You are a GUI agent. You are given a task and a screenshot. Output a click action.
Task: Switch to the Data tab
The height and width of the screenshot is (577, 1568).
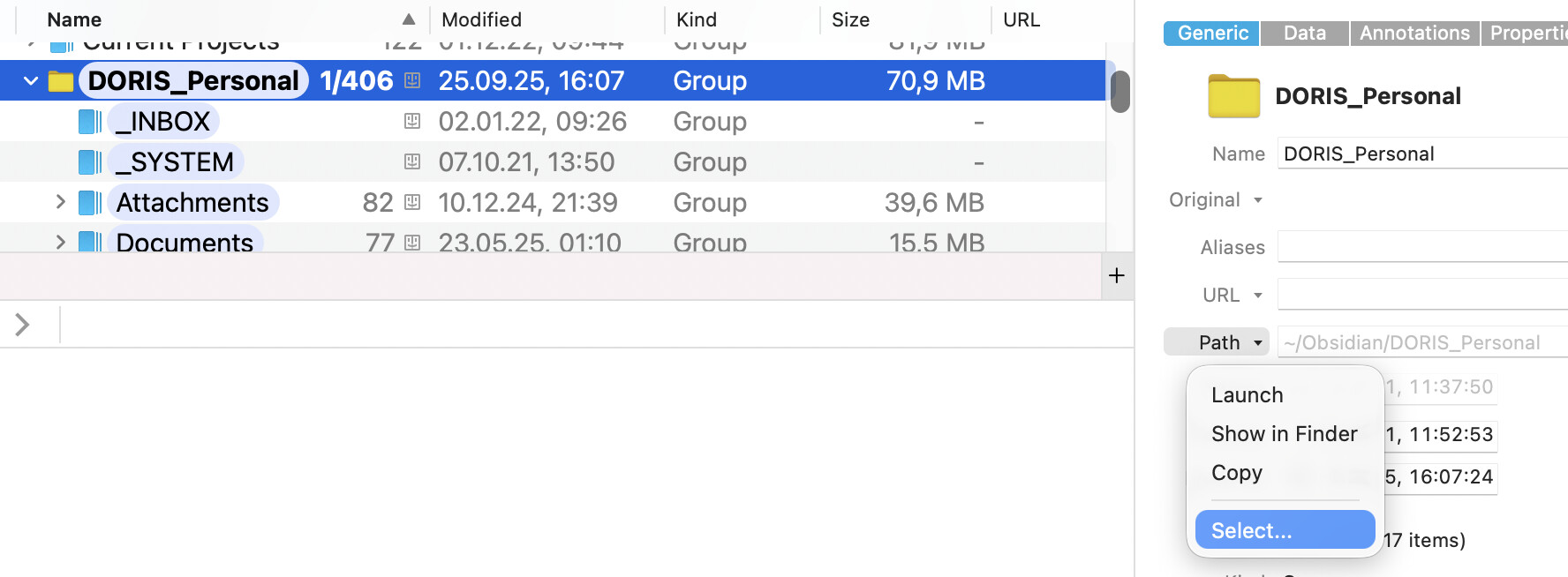click(x=1304, y=34)
